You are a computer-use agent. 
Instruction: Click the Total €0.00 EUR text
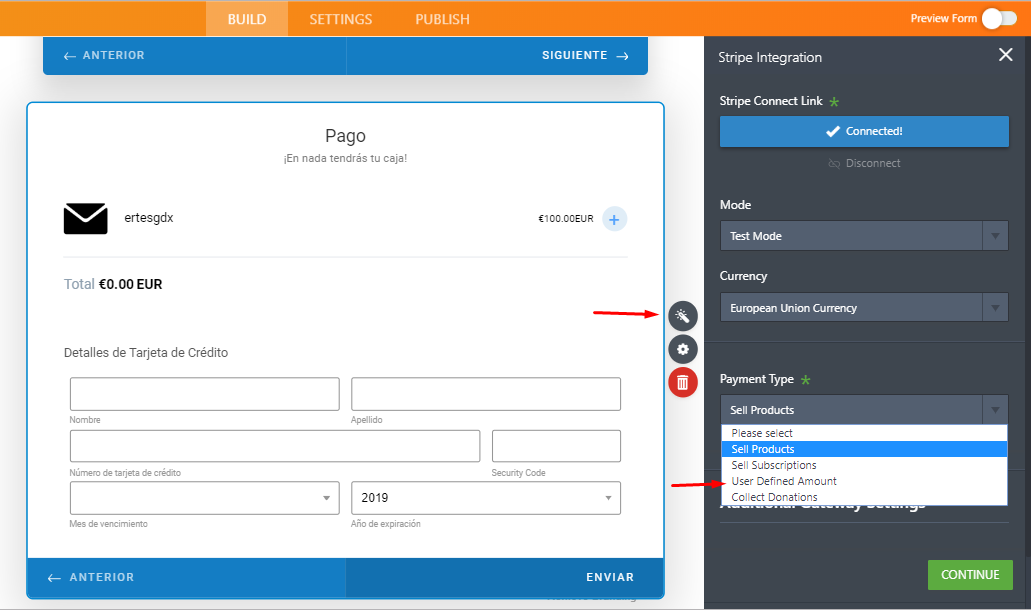pyautogui.click(x=113, y=284)
